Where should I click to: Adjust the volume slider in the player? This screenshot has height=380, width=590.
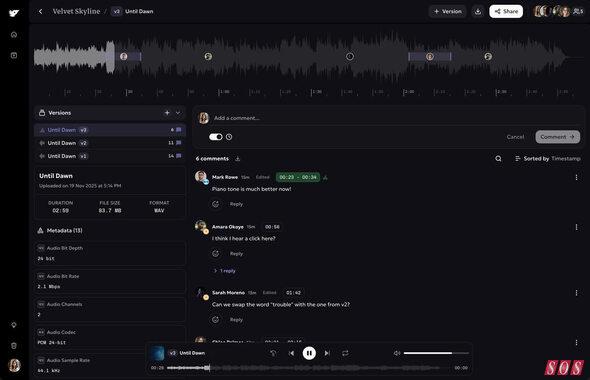pos(436,353)
